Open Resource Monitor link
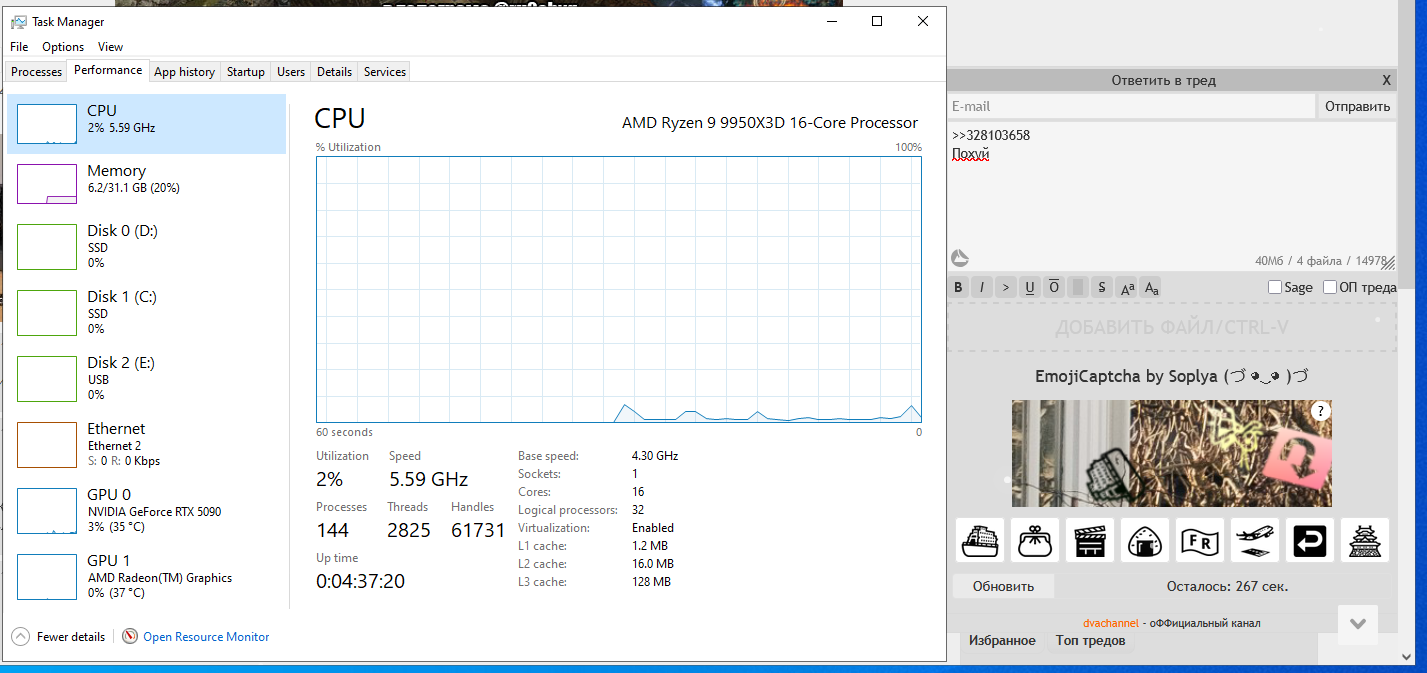This screenshot has width=1427, height=673. coord(206,637)
